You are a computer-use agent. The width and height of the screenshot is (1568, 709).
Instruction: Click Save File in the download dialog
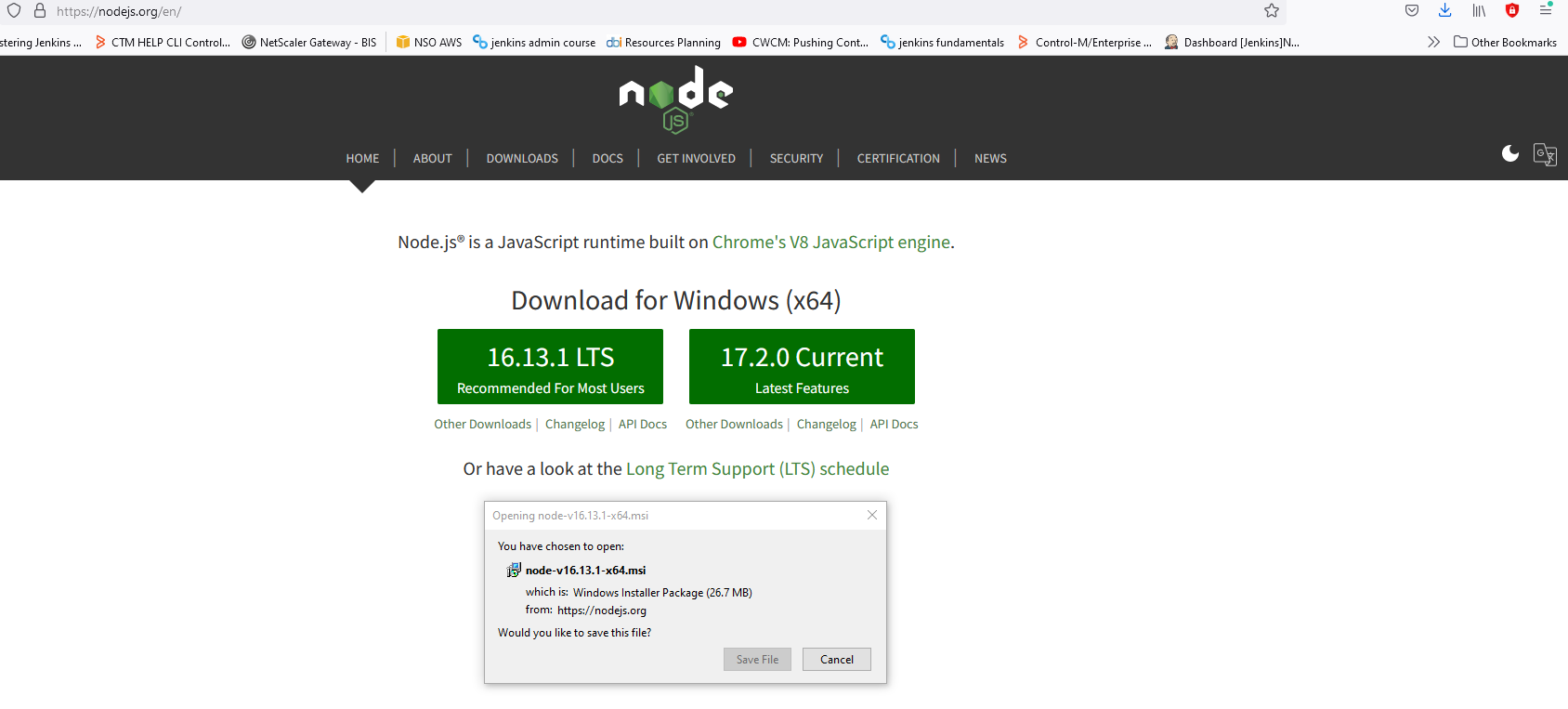pos(758,659)
